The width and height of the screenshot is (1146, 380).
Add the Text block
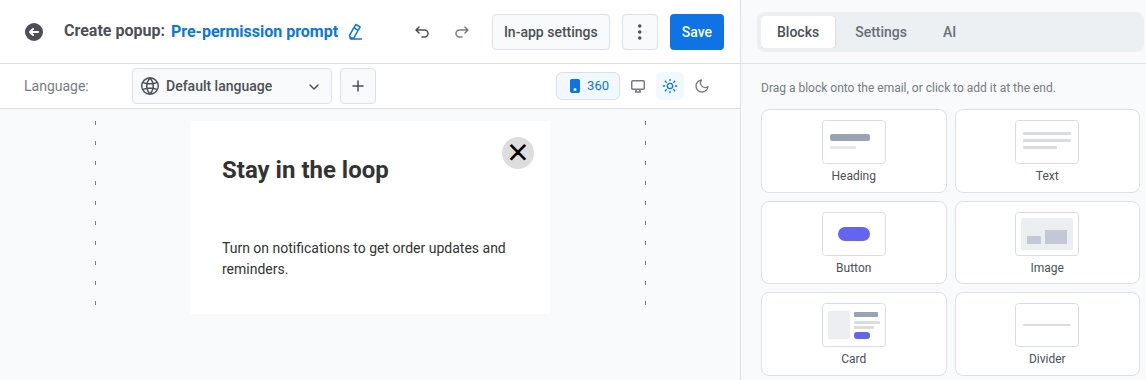(x=1047, y=151)
